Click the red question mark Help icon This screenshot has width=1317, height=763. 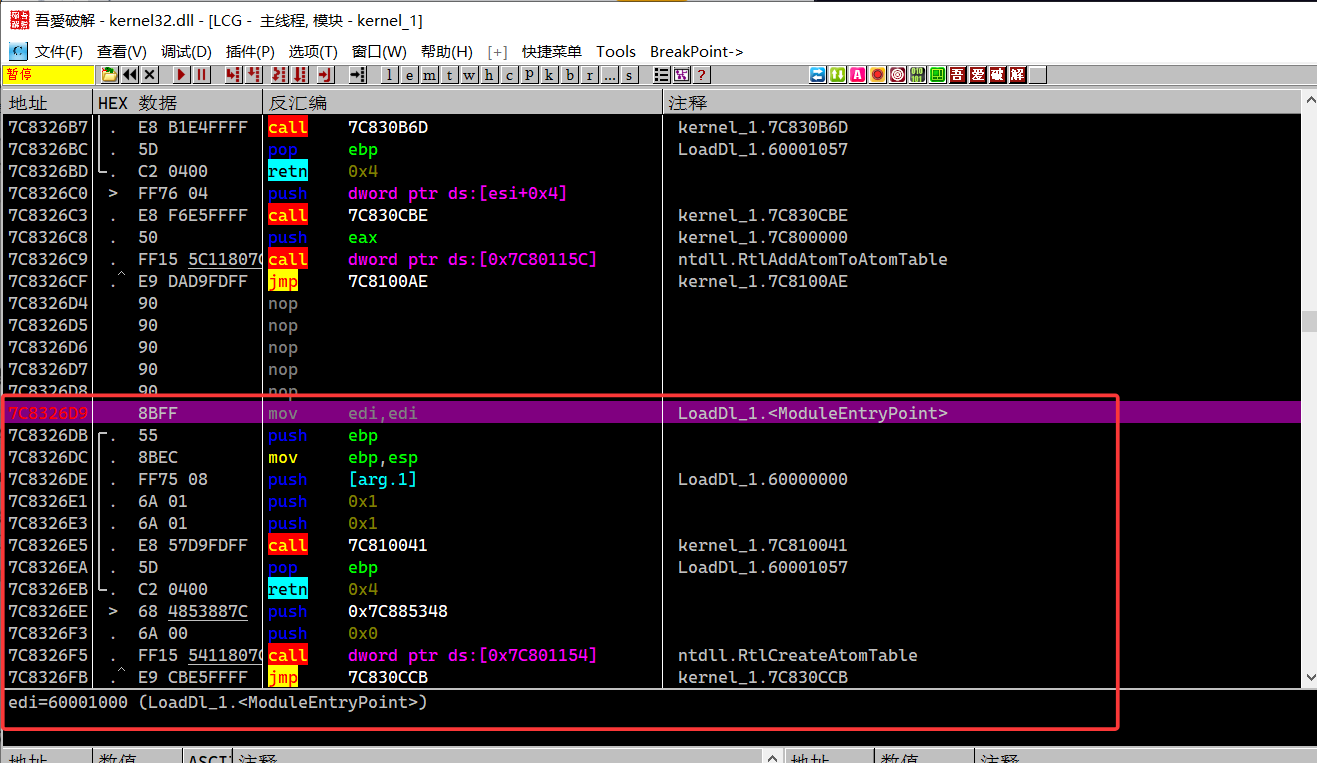click(701, 75)
